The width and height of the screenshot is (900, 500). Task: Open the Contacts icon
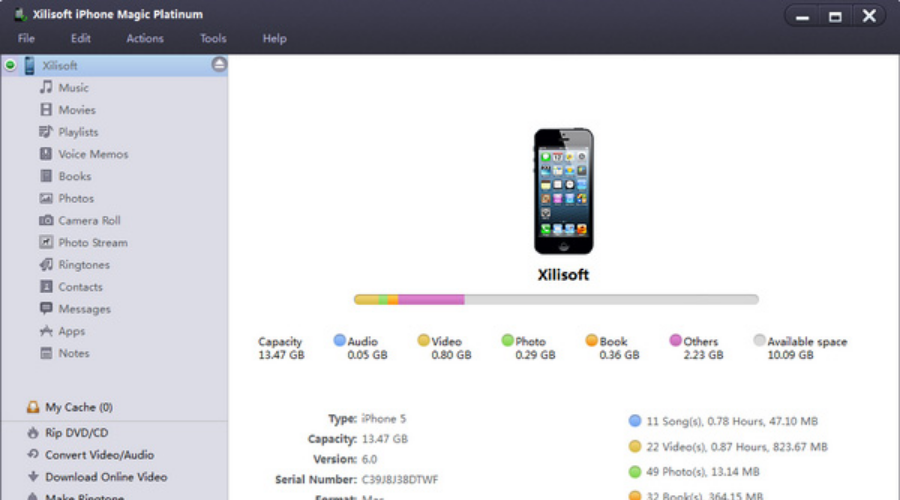click(x=46, y=286)
